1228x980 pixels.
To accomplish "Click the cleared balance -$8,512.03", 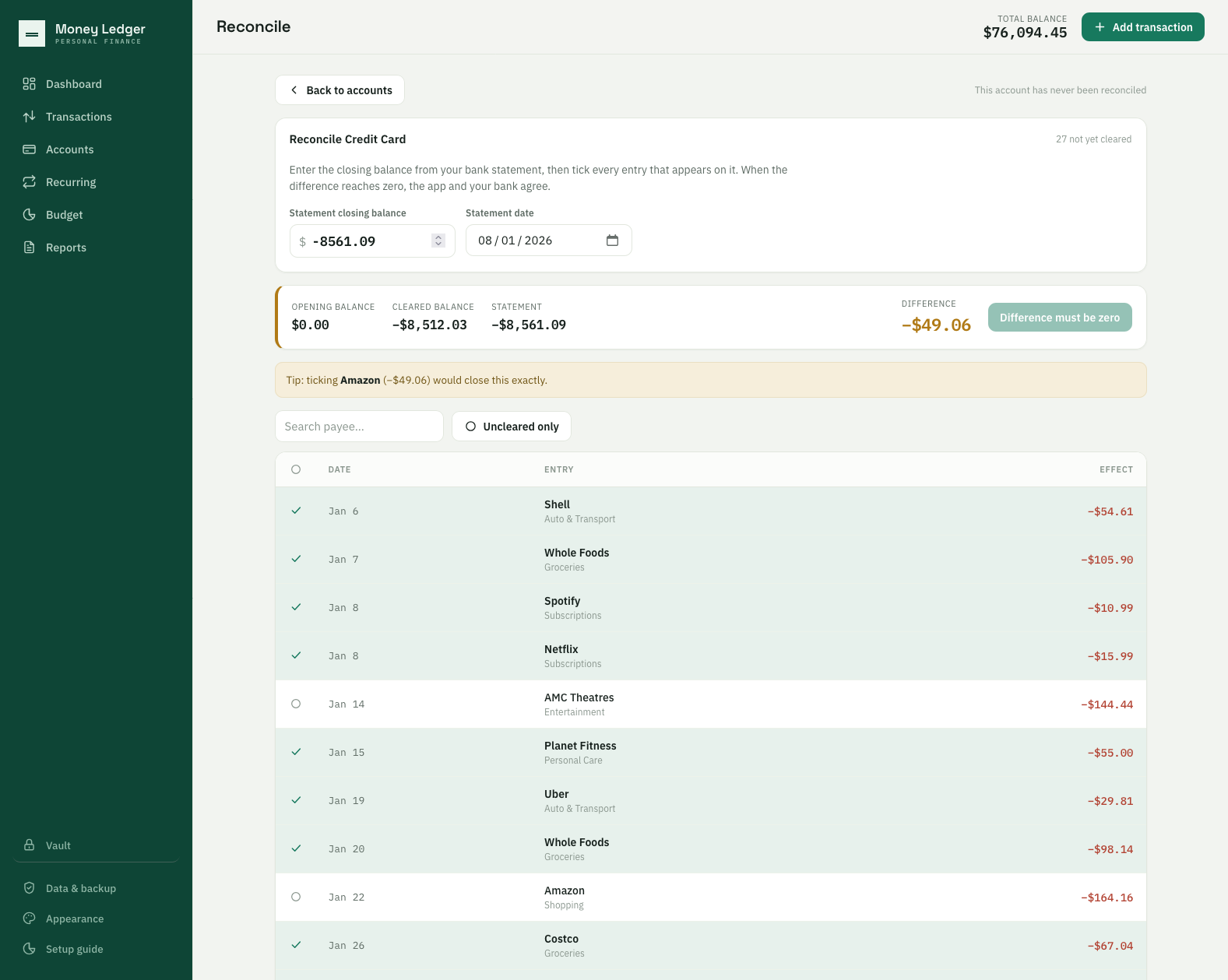I will pos(429,325).
